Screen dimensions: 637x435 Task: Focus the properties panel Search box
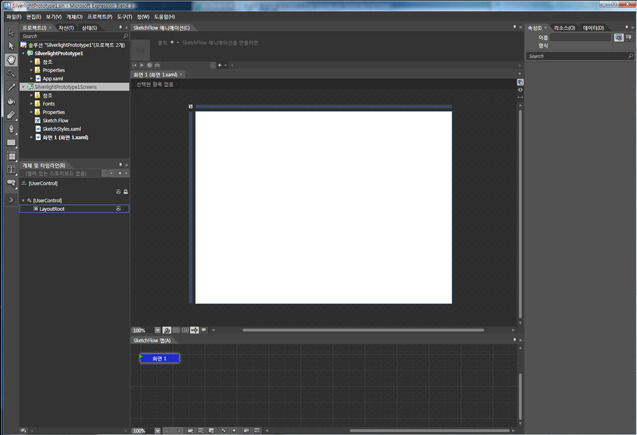[x=580, y=56]
